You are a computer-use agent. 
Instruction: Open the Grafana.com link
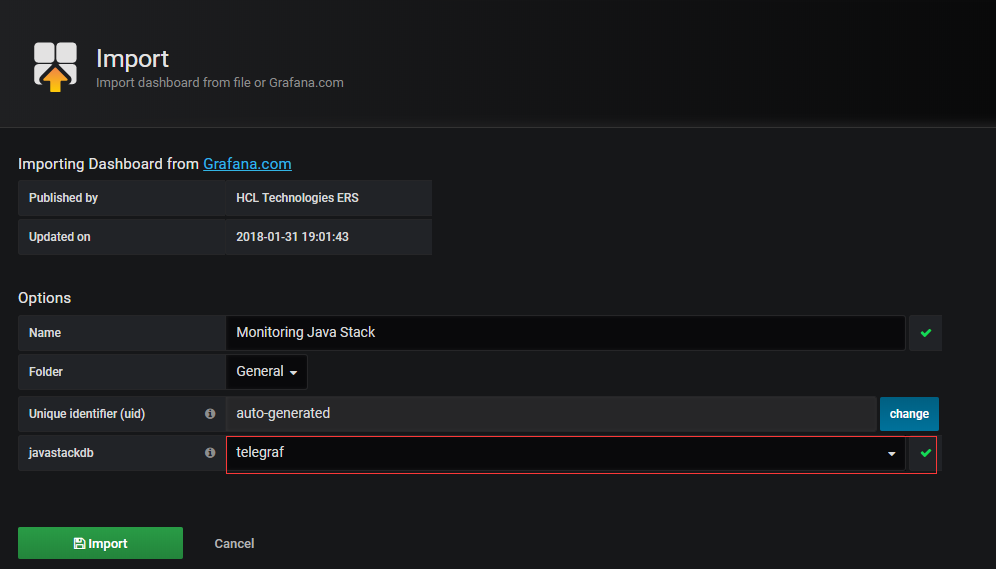click(x=247, y=164)
